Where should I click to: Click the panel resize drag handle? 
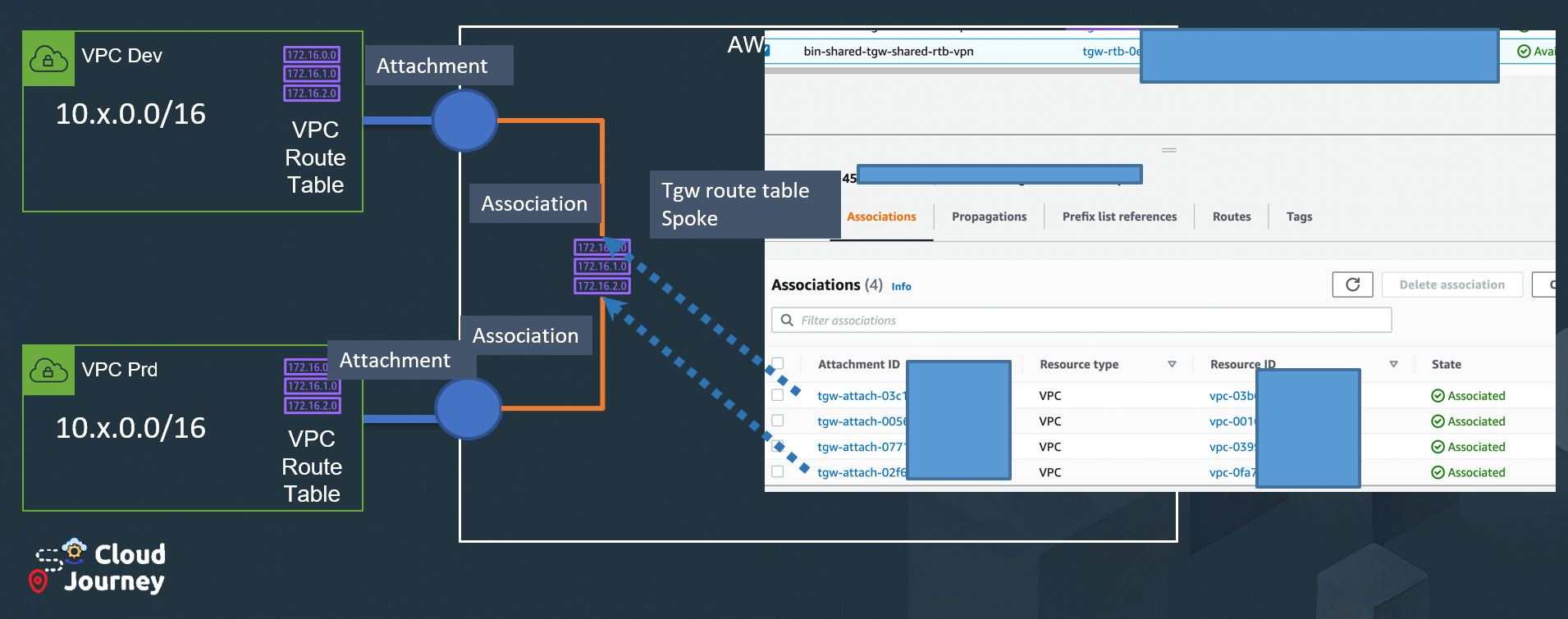click(1168, 150)
